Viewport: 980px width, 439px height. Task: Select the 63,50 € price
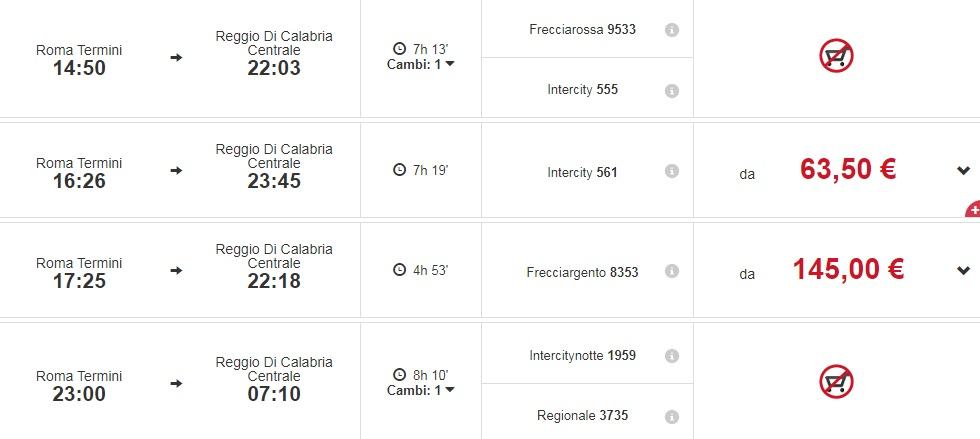point(847,170)
